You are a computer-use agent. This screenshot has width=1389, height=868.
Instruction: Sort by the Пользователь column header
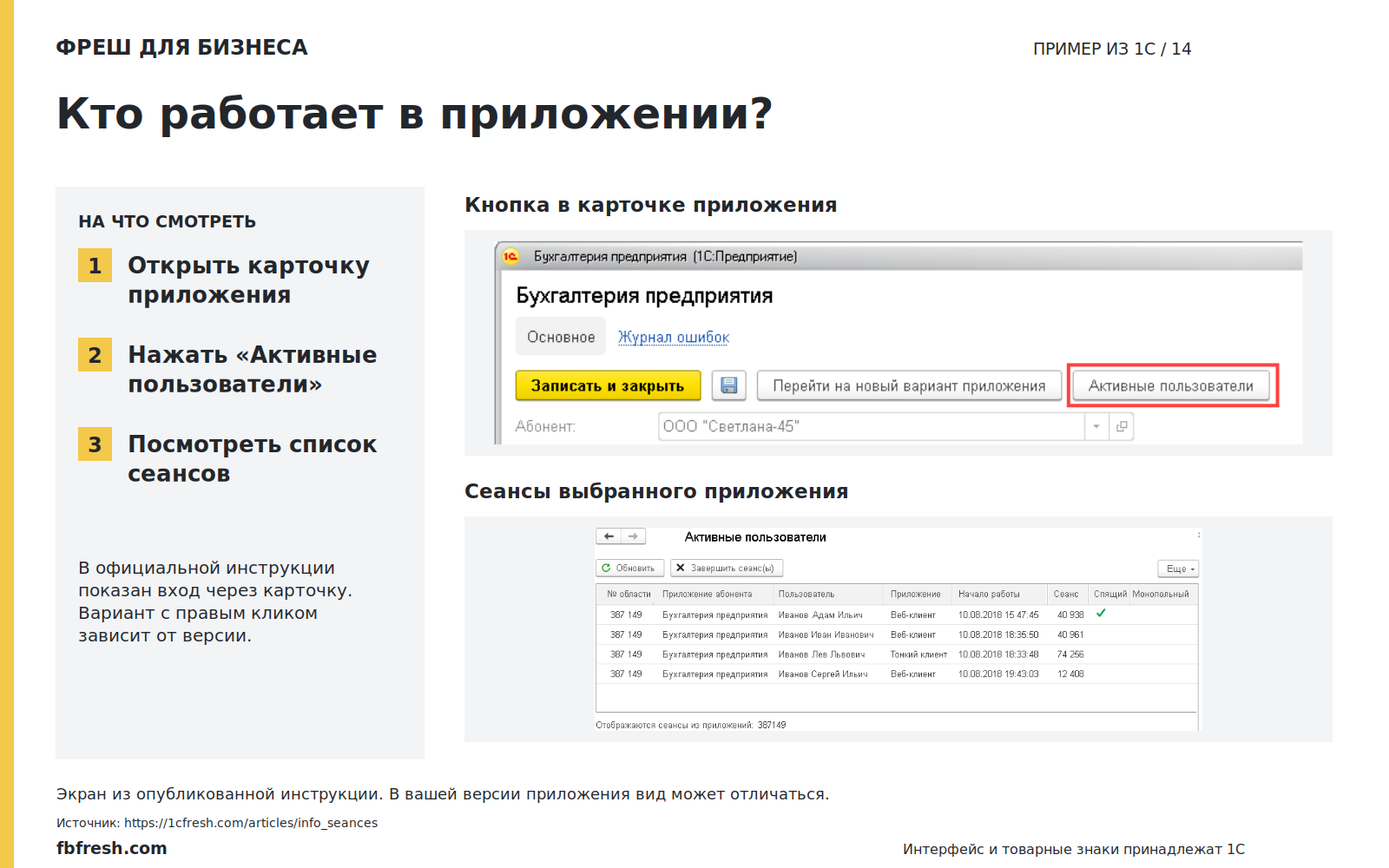(829, 594)
